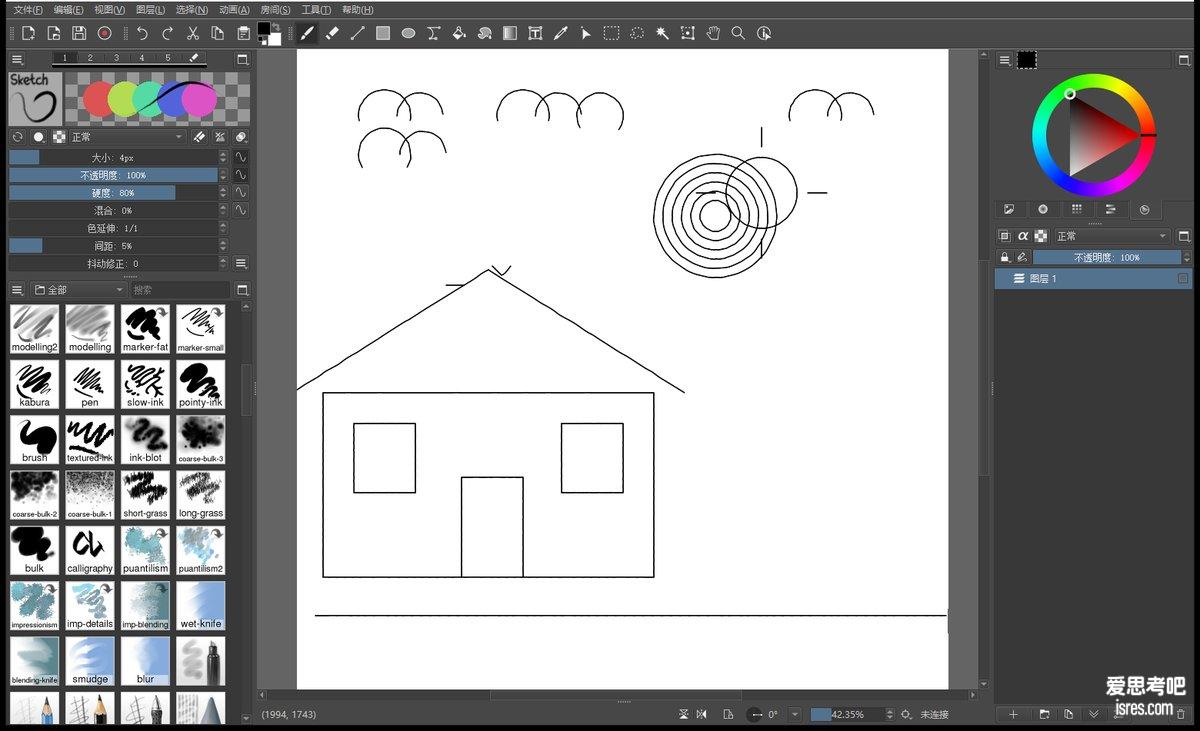Select the pen brush preset

click(x=90, y=384)
